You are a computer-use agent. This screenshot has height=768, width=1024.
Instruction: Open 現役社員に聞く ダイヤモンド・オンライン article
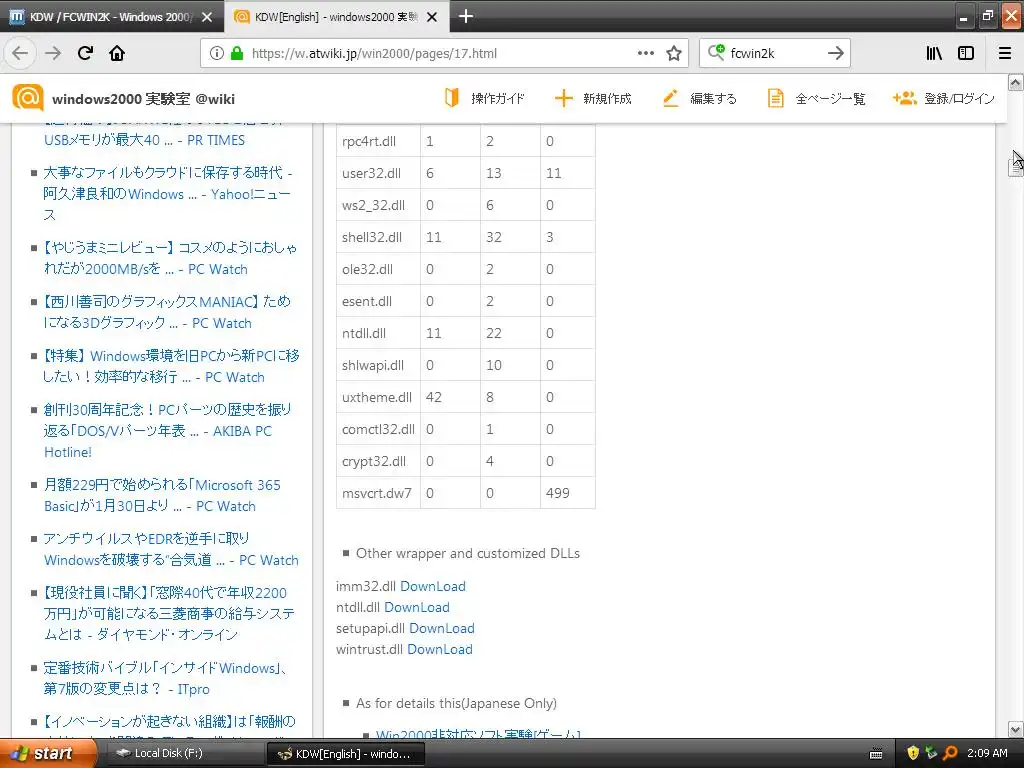pos(168,613)
